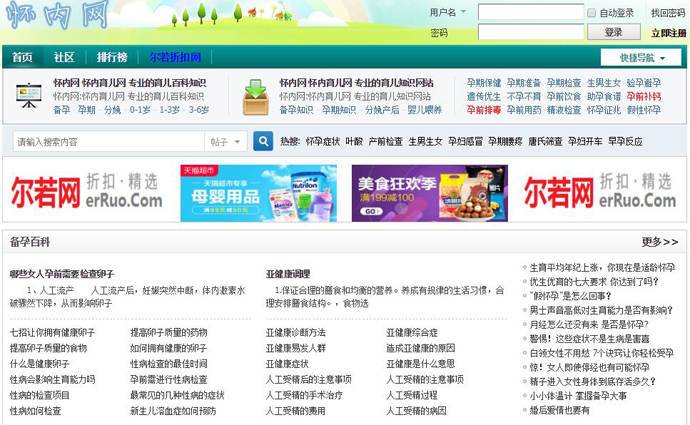Click the left erRuo.Com logo banner

pyautogui.click(x=87, y=193)
